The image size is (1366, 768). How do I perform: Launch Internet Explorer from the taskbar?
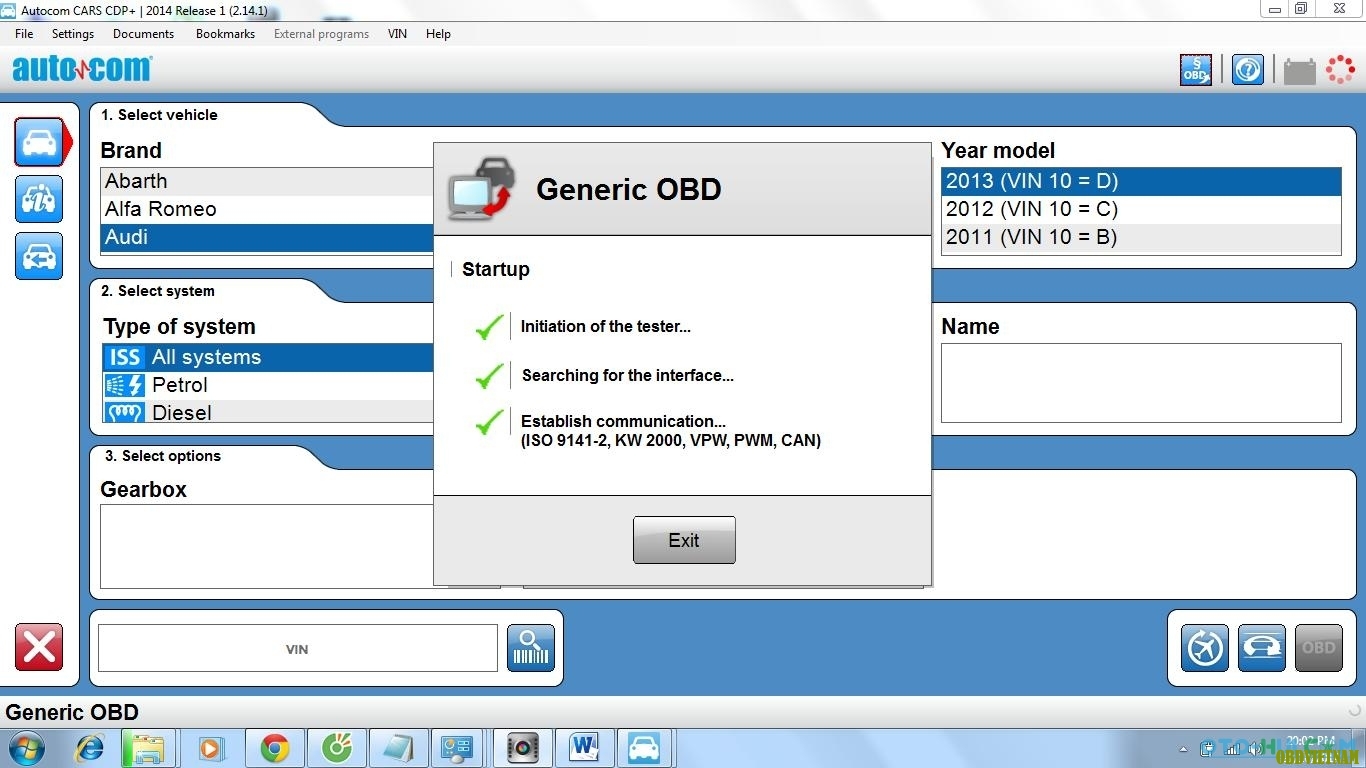[90, 748]
